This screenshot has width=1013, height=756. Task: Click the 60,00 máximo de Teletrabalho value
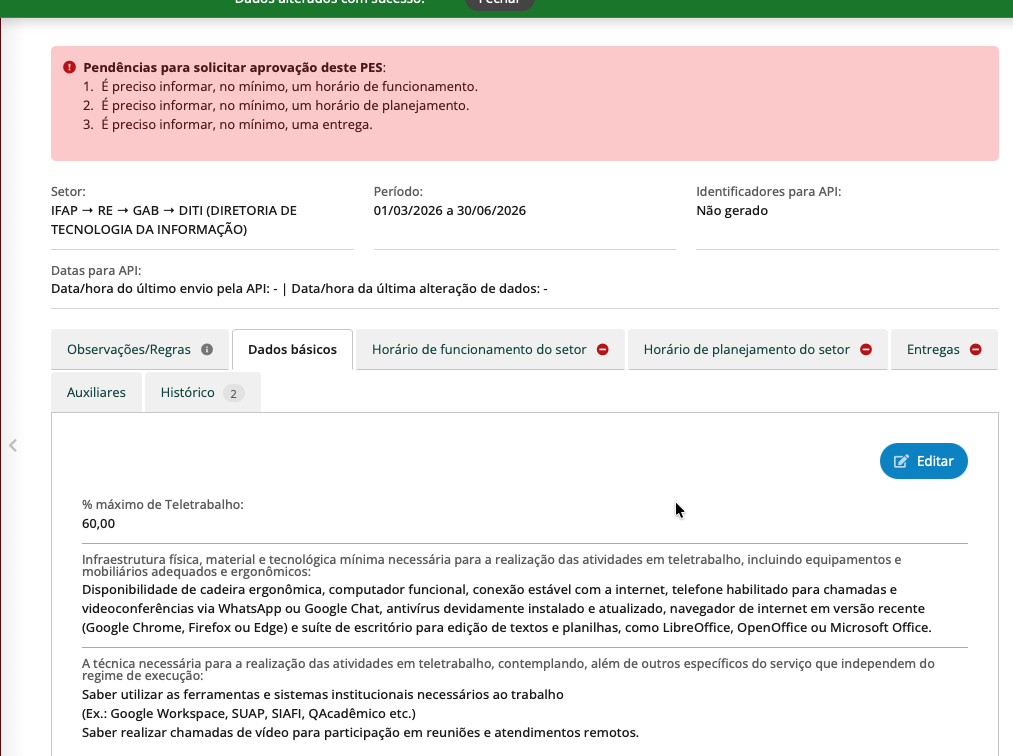[98, 523]
